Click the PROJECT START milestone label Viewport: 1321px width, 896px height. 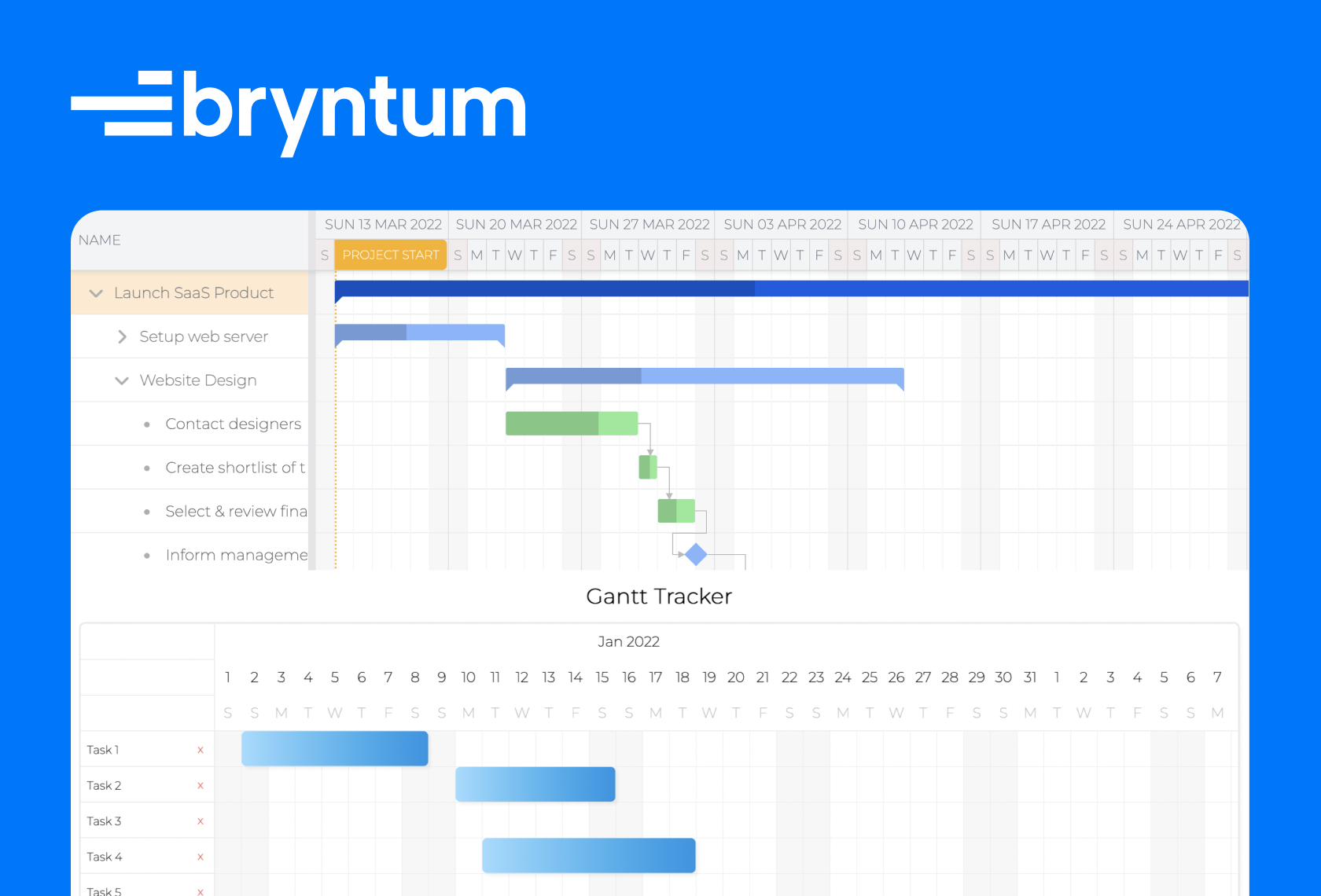[391, 255]
